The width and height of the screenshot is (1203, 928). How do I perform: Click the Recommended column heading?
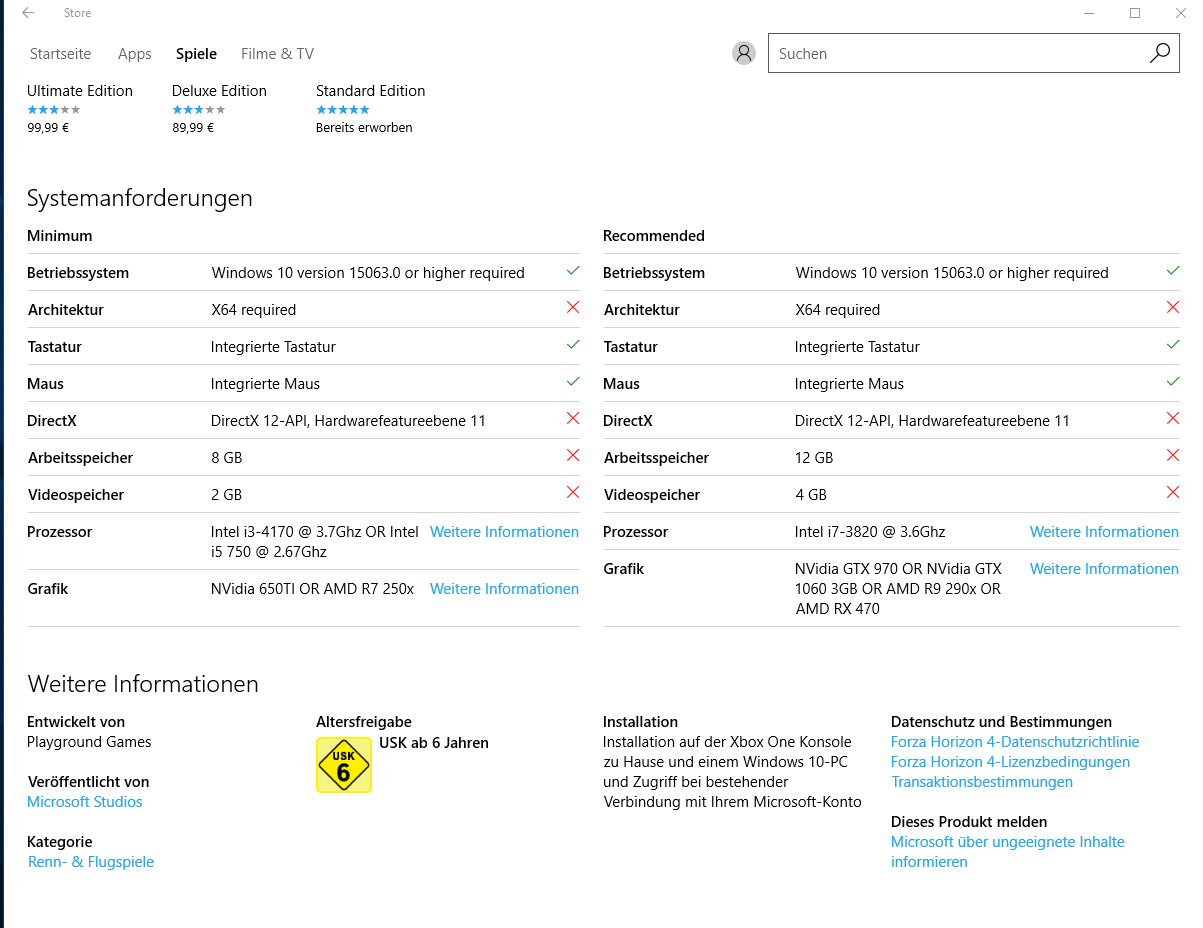point(654,236)
